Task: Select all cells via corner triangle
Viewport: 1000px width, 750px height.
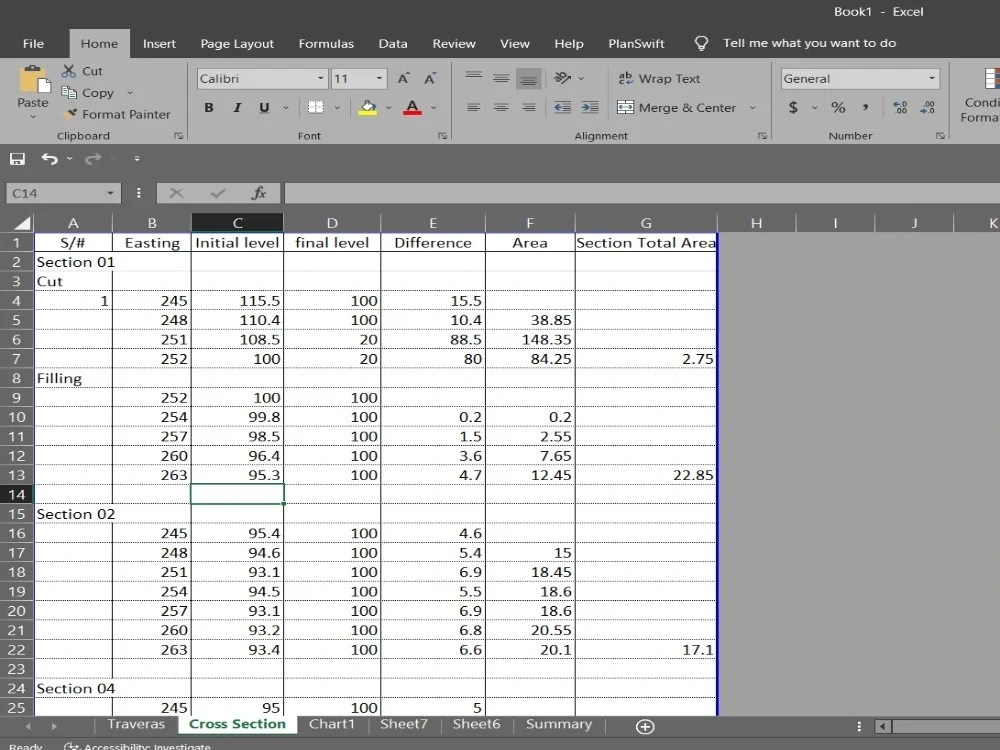Action: 22,223
